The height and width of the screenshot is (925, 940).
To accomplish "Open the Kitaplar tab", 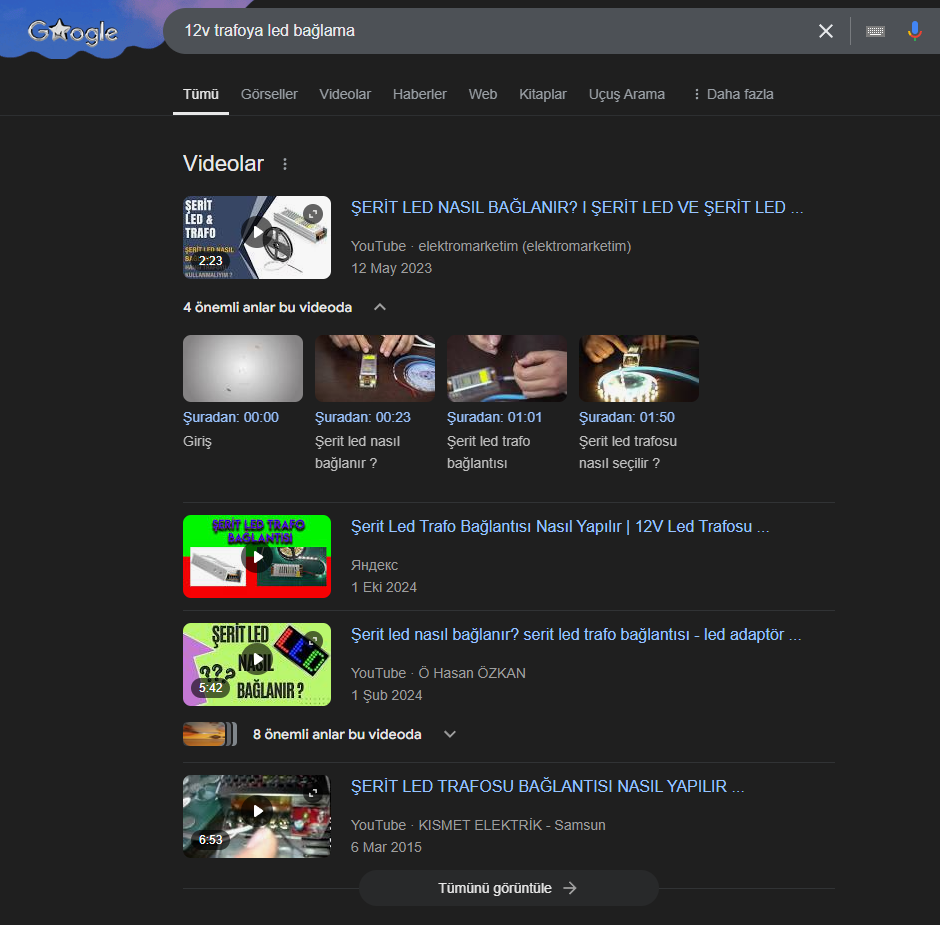I will point(543,94).
